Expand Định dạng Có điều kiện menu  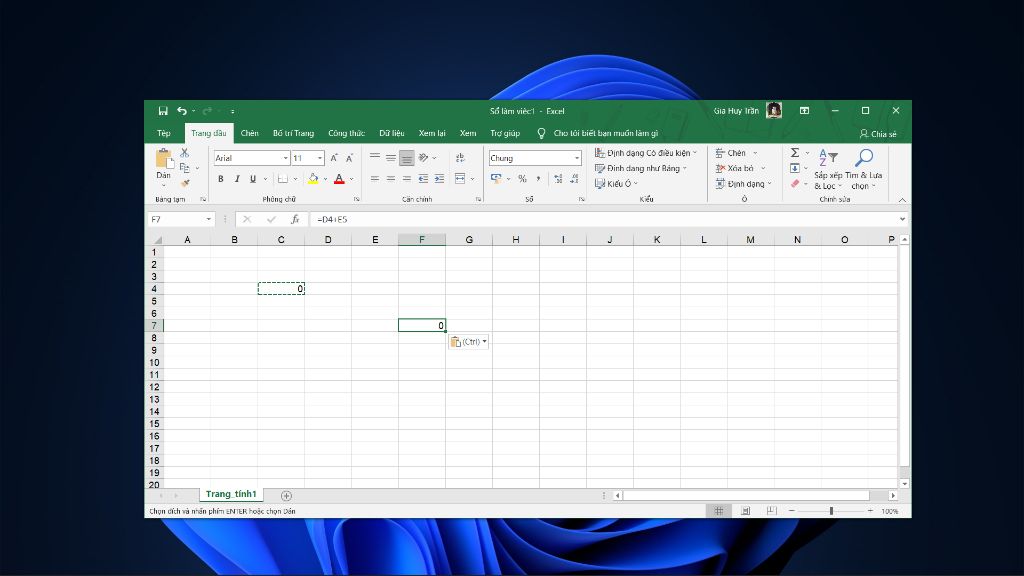646,153
